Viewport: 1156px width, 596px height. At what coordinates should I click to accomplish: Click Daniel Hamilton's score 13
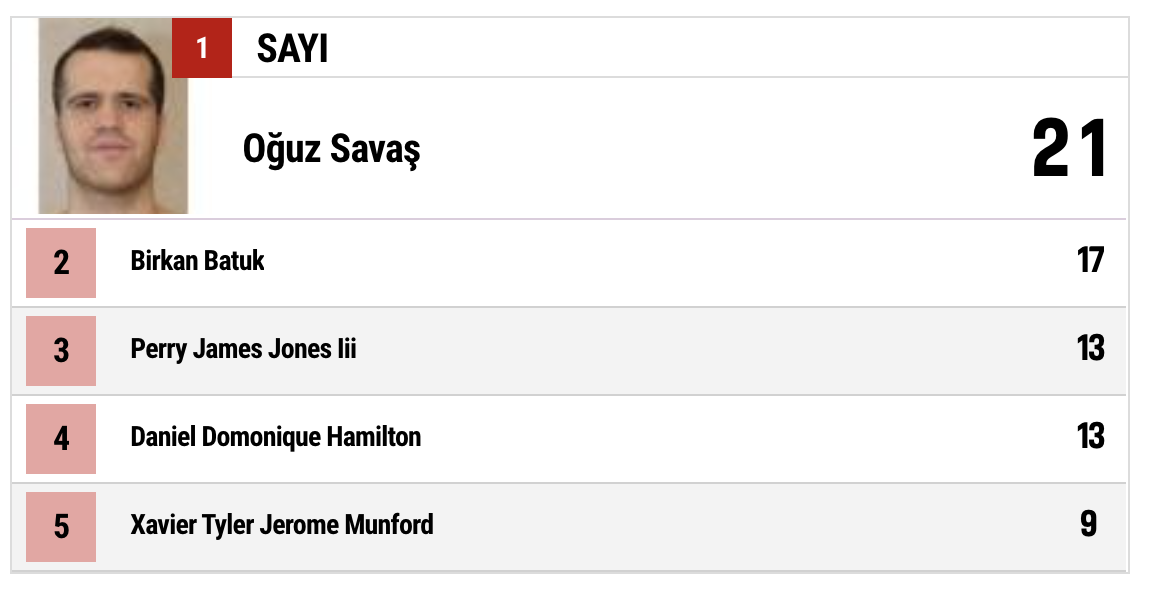(1089, 437)
